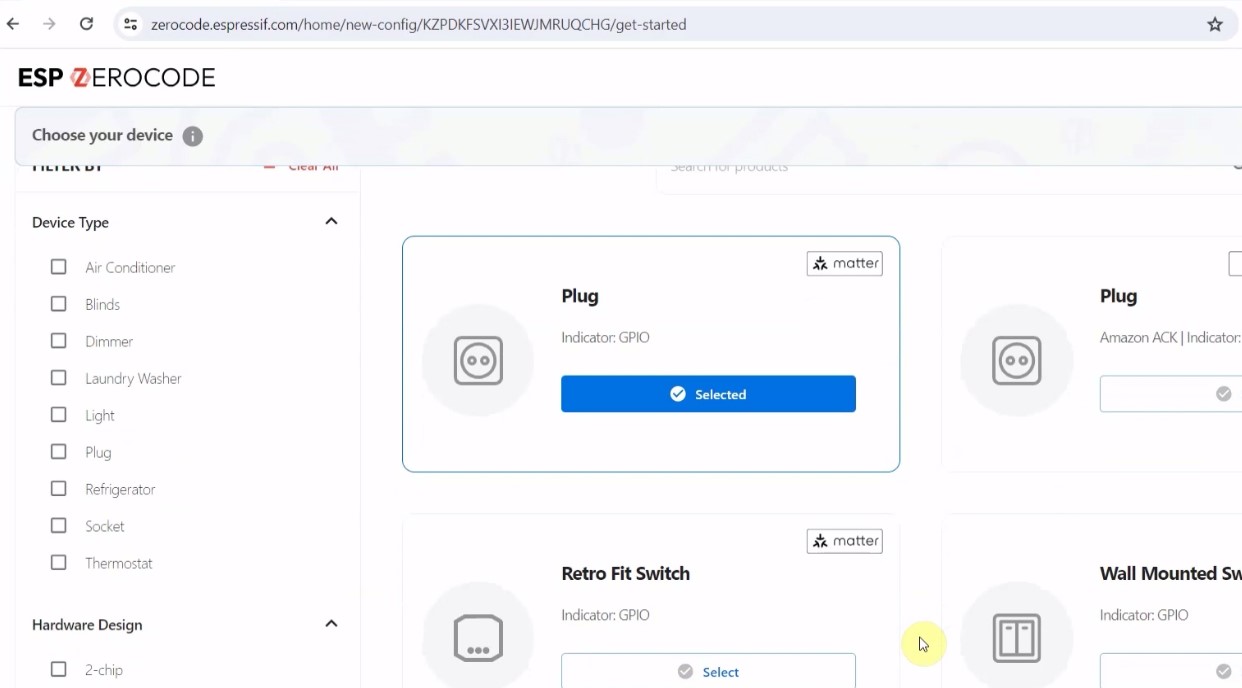This screenshot has height=688, width=1242.
Task: Click the Wall Mounted Switch icon
Action: pos(1016,638)
